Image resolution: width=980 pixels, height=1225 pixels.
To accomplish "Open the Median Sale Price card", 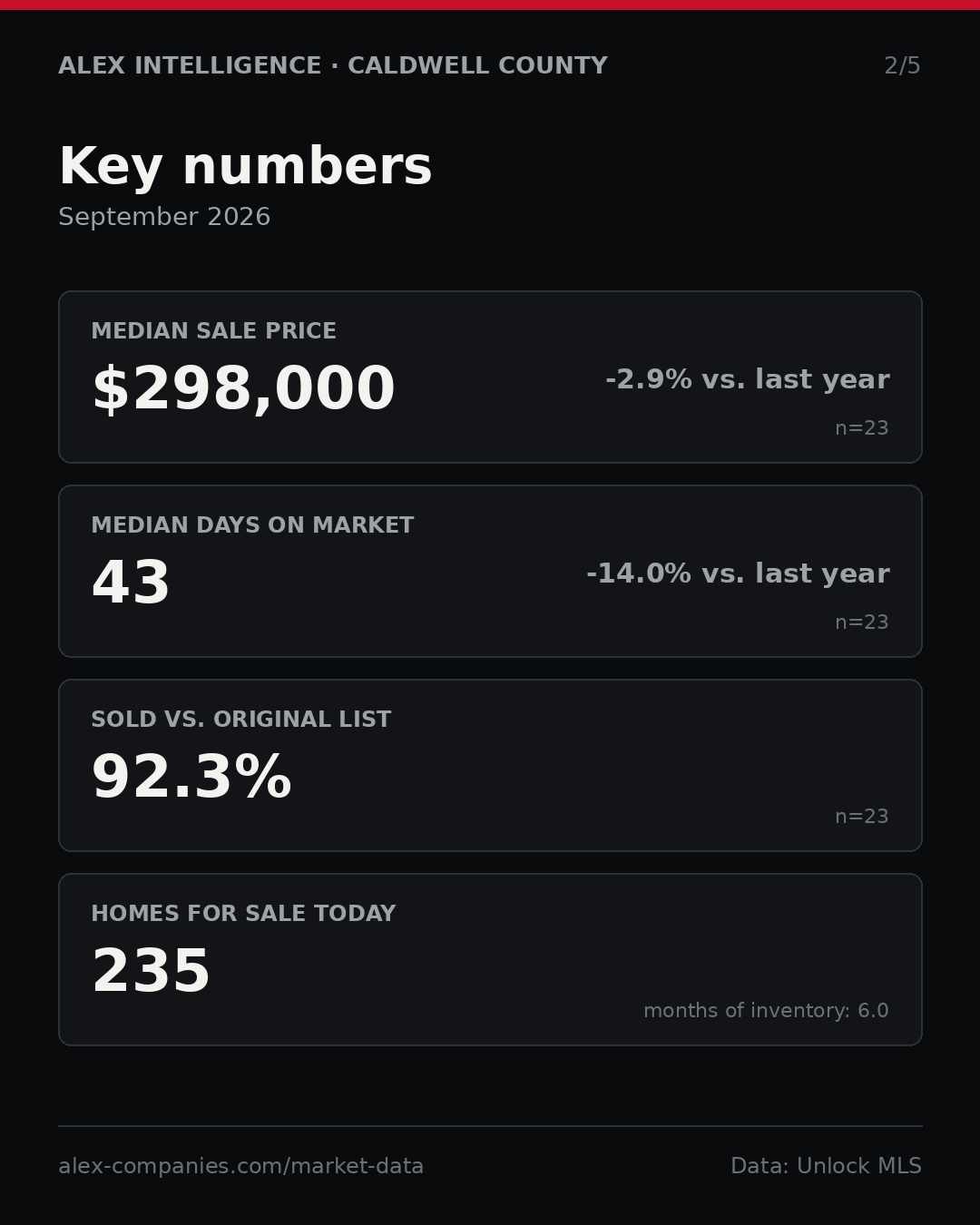I will [490, 377].
